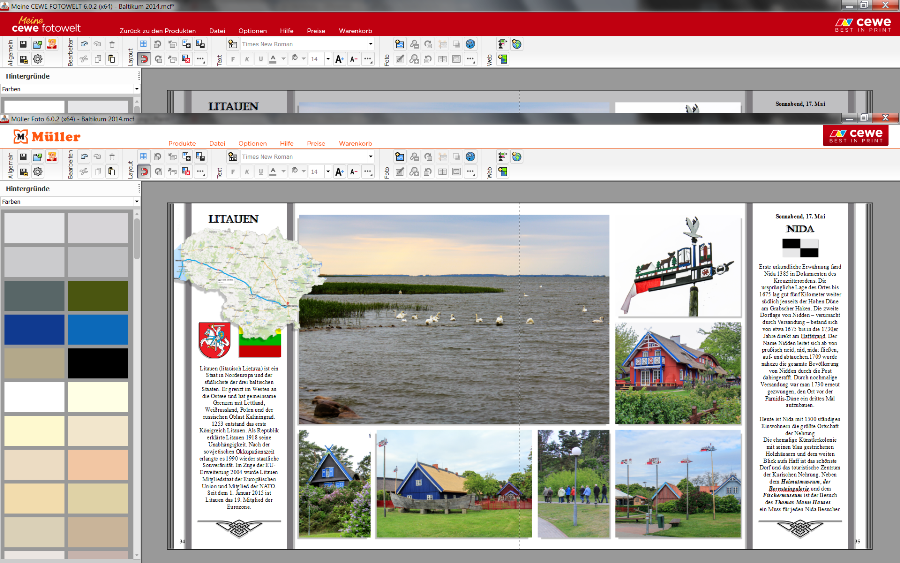Click Zurück zu den Produkten in CEWE window
900x563 pixels.
pos(158,31)
